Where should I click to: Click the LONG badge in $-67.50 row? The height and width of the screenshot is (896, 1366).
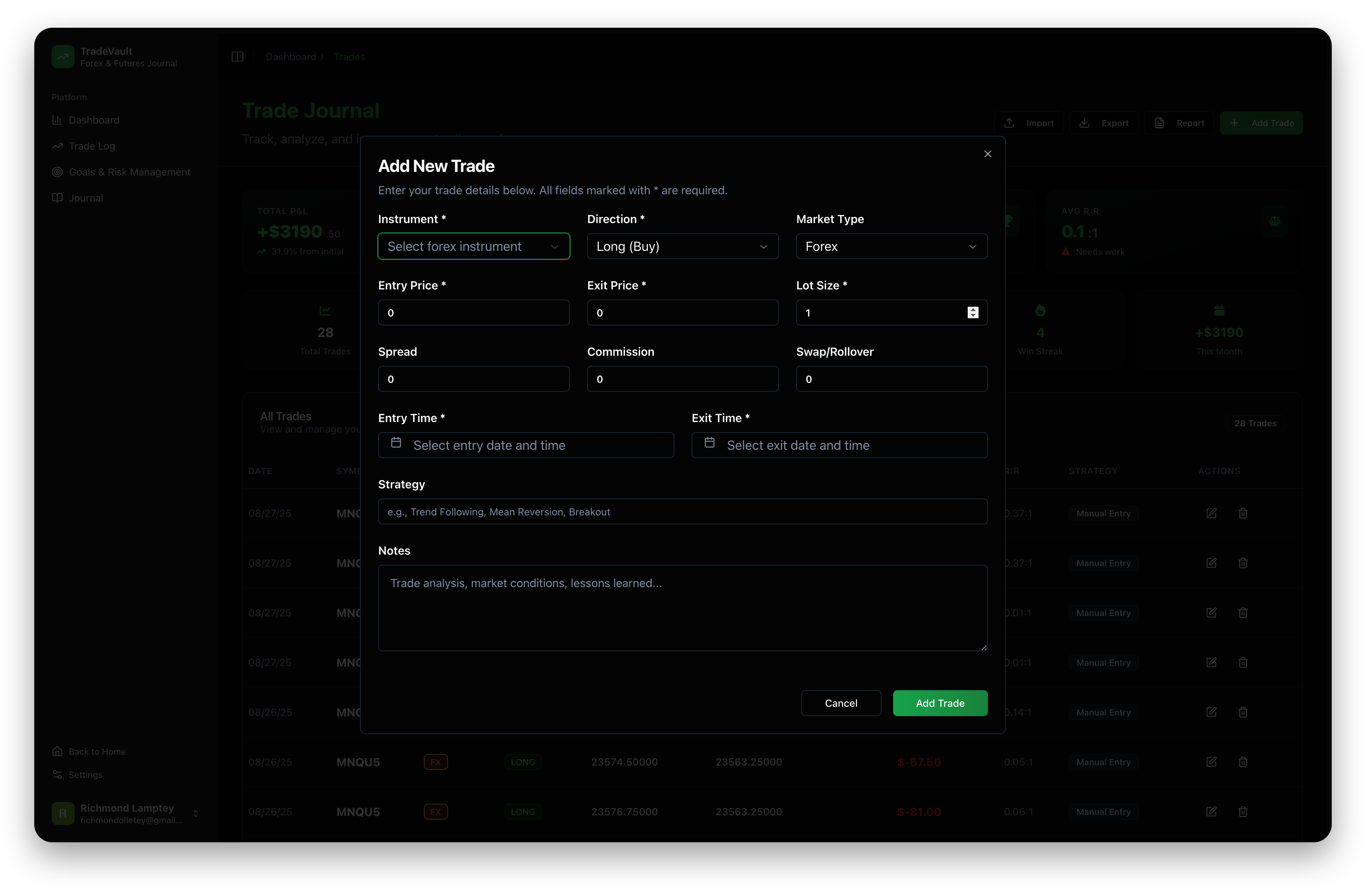click(x=522, y=762)
